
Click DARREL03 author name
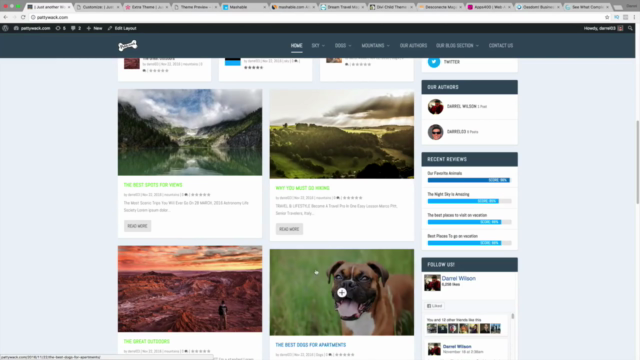pos(456,131)
